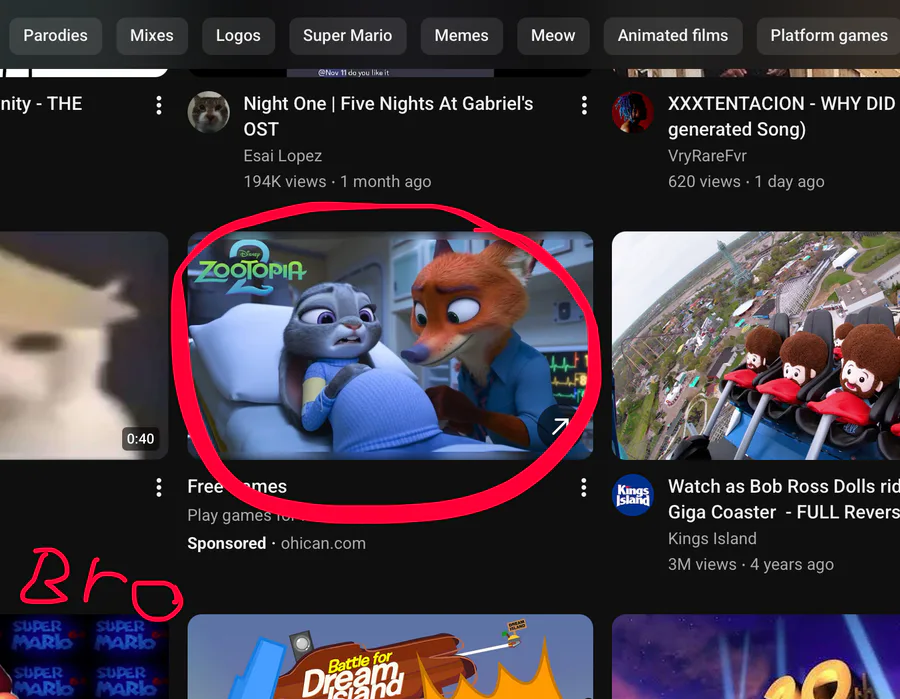Visit the Kings Island channel name
900x699 pixels.
(712, 538)
